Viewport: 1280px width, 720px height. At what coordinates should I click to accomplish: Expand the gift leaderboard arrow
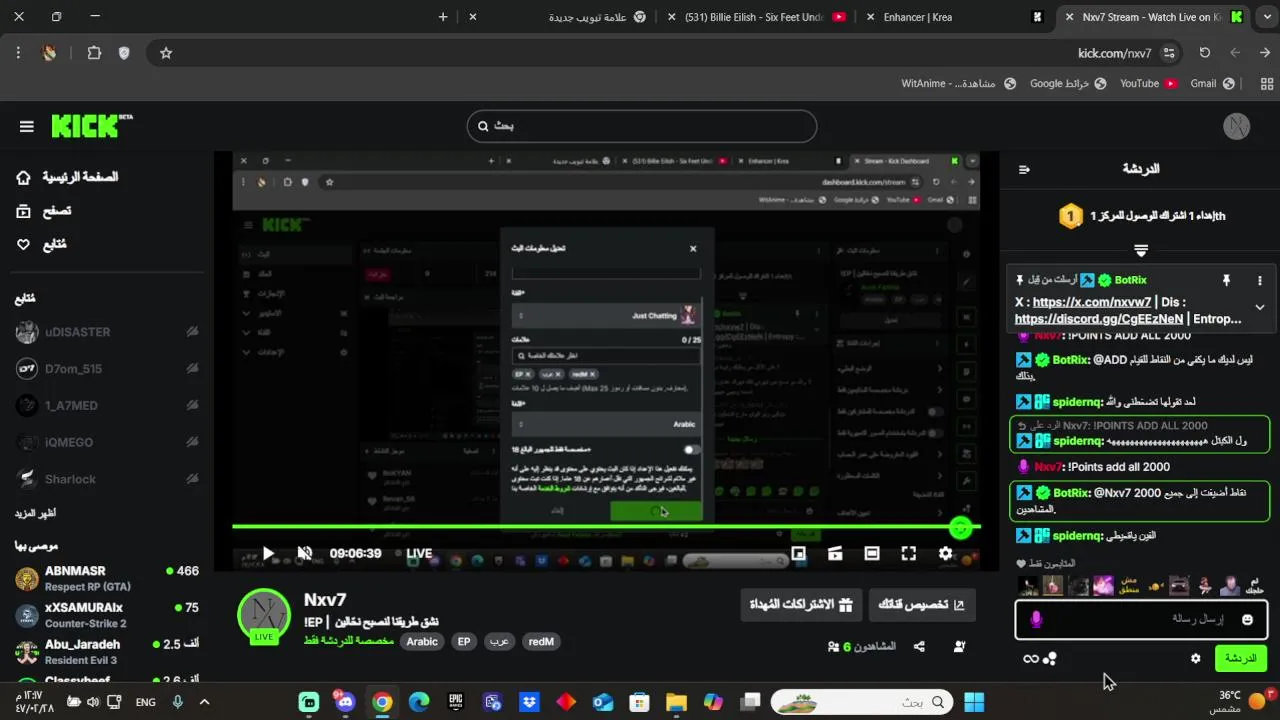click(x=1141, y=250)
